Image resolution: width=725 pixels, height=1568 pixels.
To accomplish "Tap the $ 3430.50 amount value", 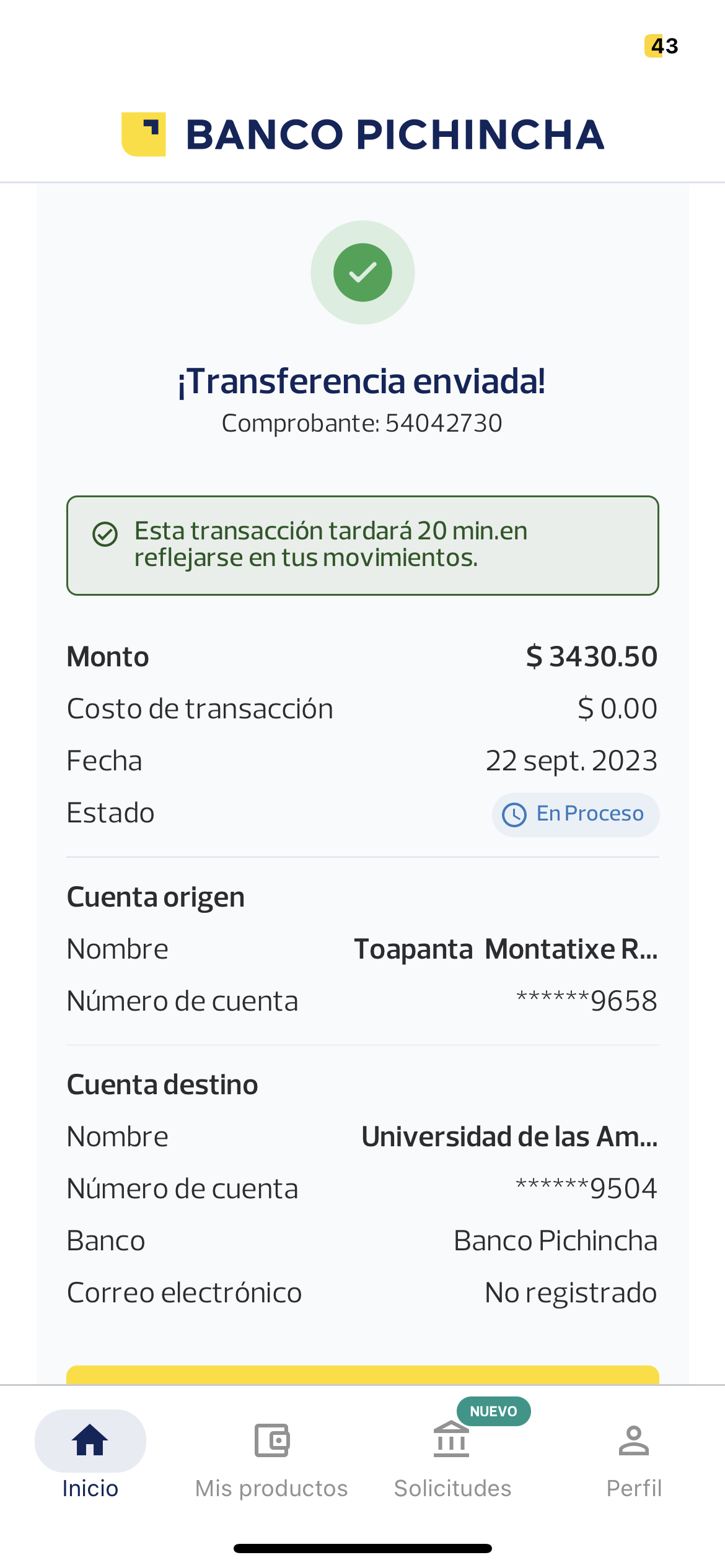I will pos(591,656).
